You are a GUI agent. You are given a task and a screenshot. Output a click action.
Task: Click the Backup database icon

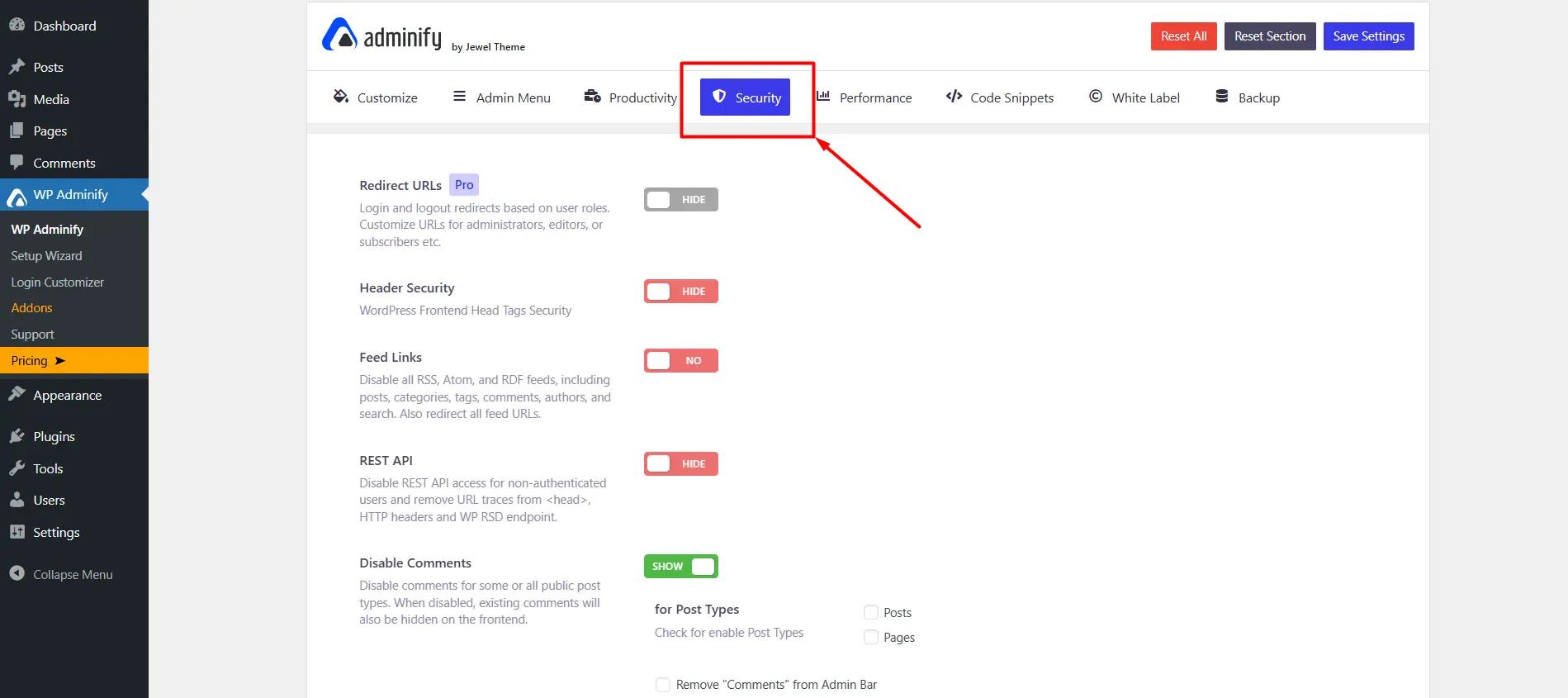tap(1222, 97)
